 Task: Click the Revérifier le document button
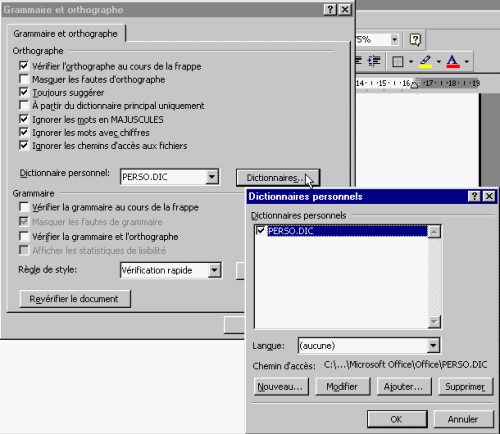pyautogui.click(x=75, y=299)
